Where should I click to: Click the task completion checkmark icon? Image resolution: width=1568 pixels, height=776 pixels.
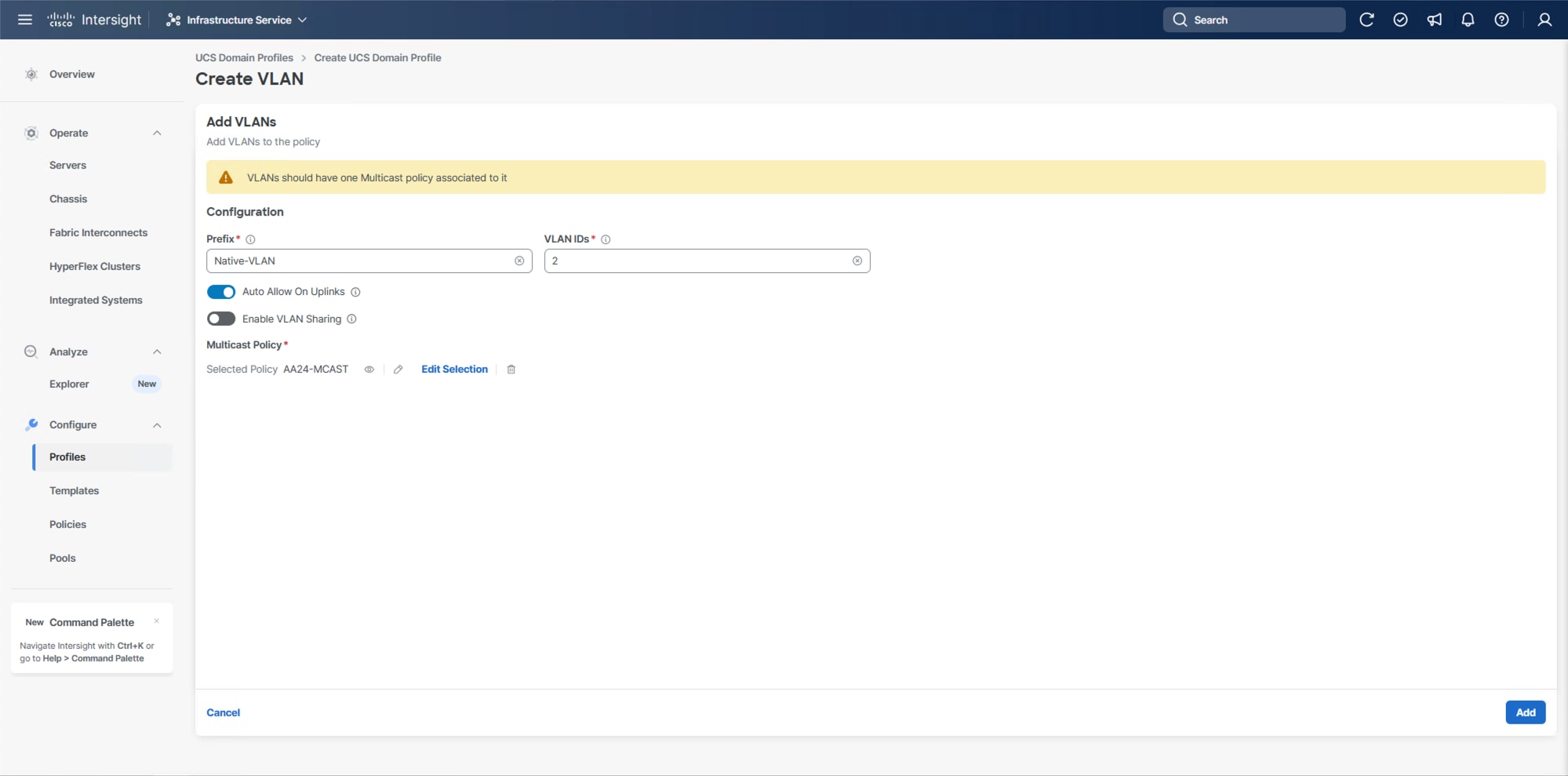coord(1401,20)
